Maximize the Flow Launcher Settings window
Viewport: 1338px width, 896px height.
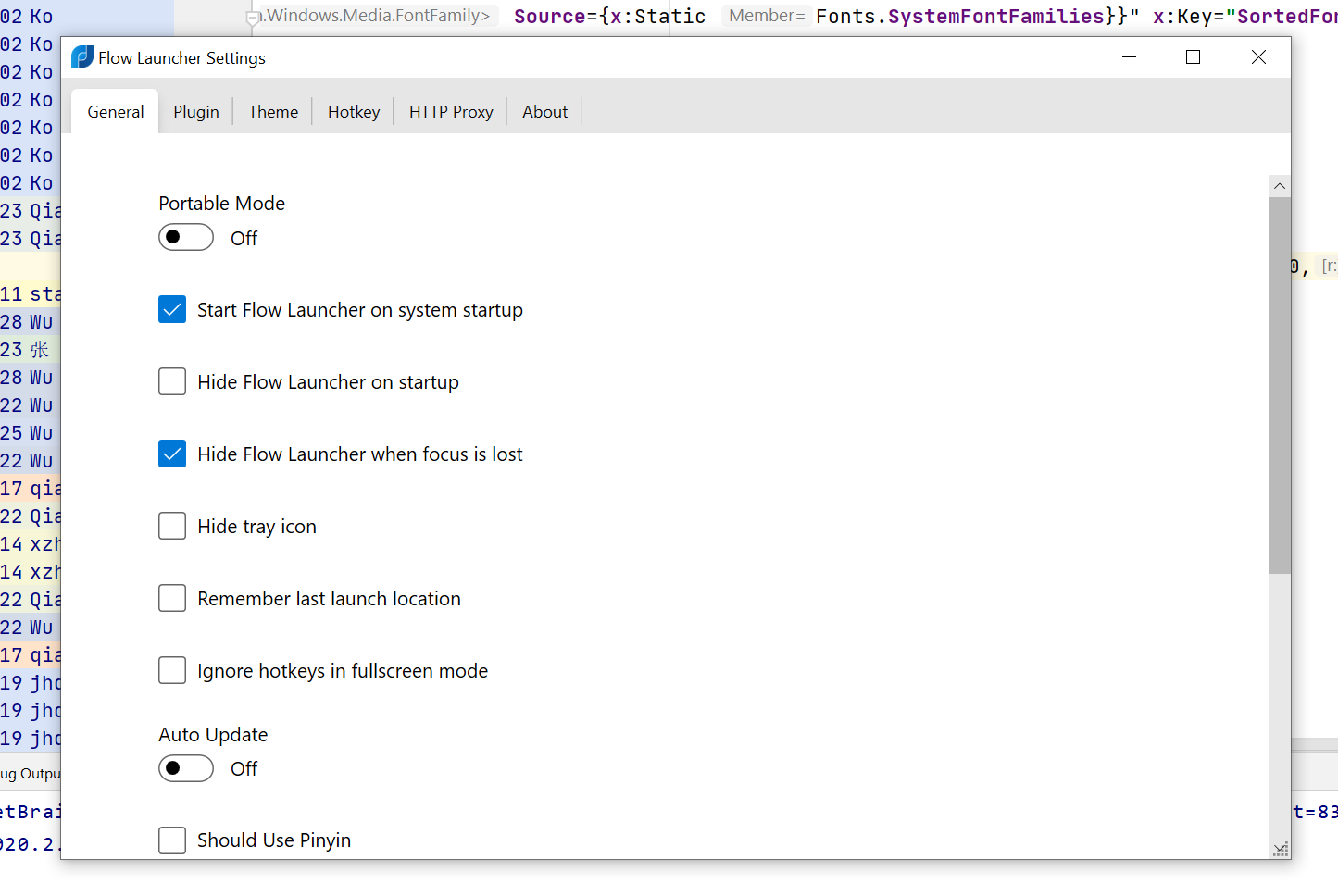click(1194, 57)
